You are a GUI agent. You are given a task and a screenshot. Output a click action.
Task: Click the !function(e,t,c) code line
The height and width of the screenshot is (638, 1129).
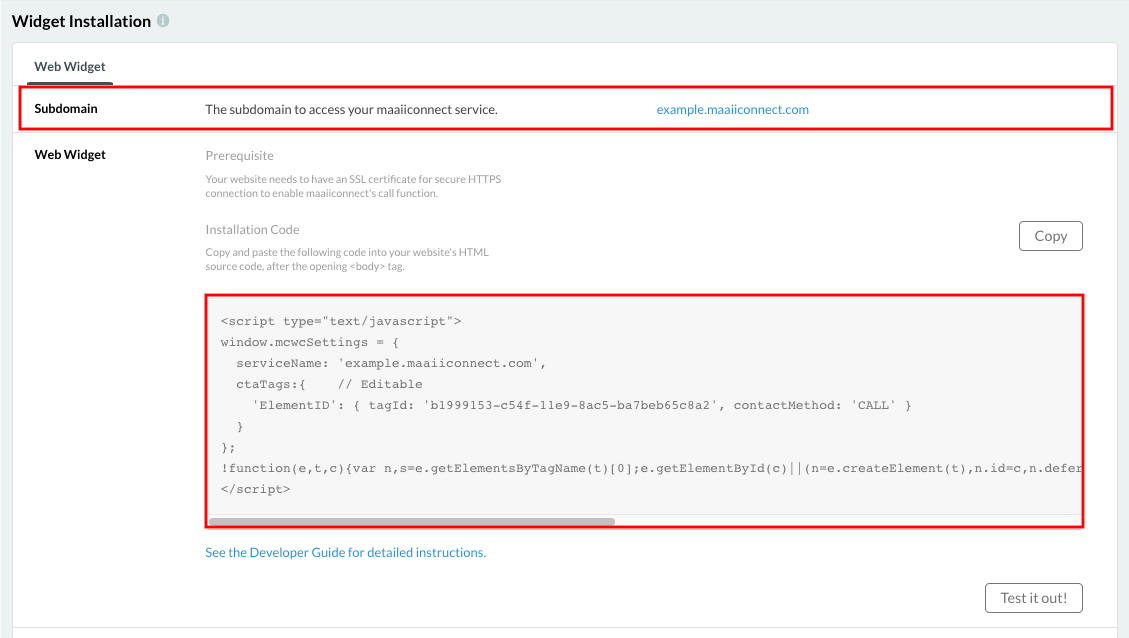coord(651,469)
